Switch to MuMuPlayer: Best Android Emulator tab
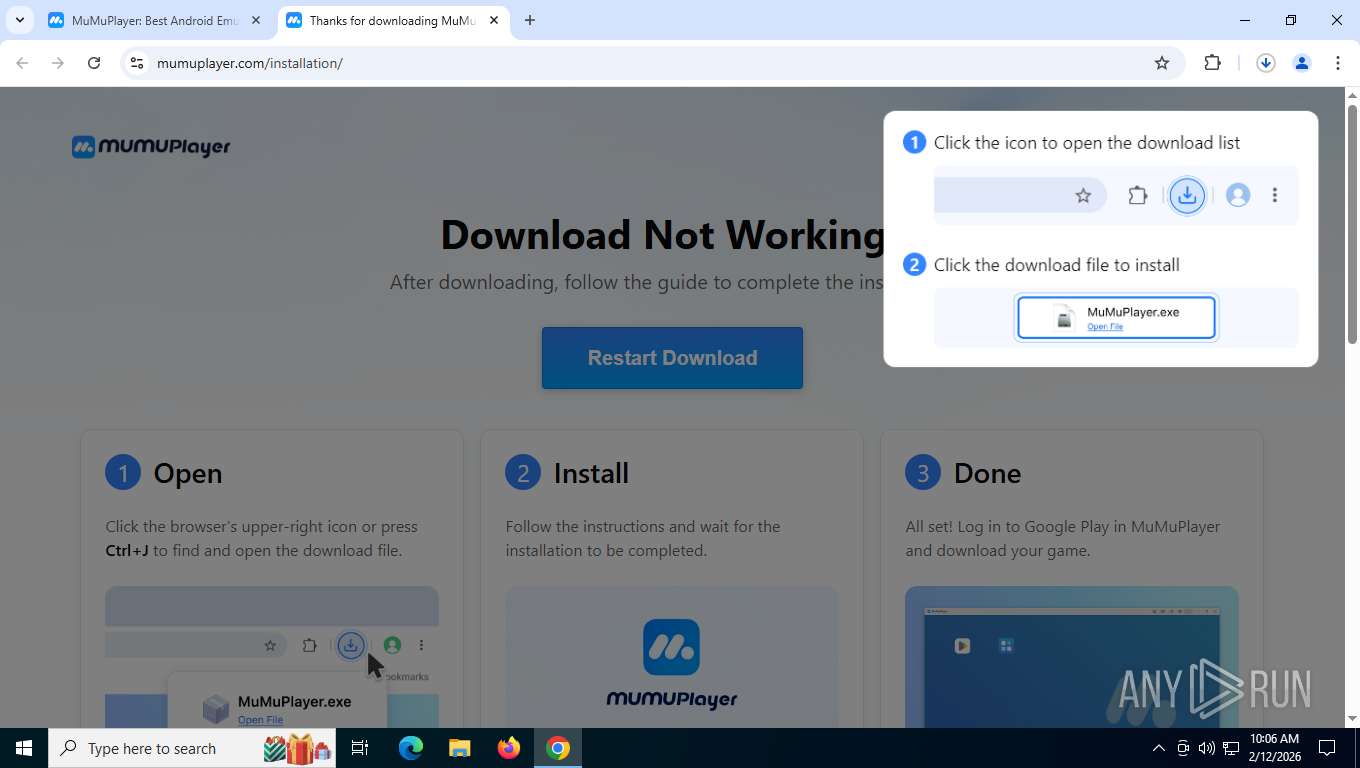This screenshot has width=1360, height=768. coord(155,20)
